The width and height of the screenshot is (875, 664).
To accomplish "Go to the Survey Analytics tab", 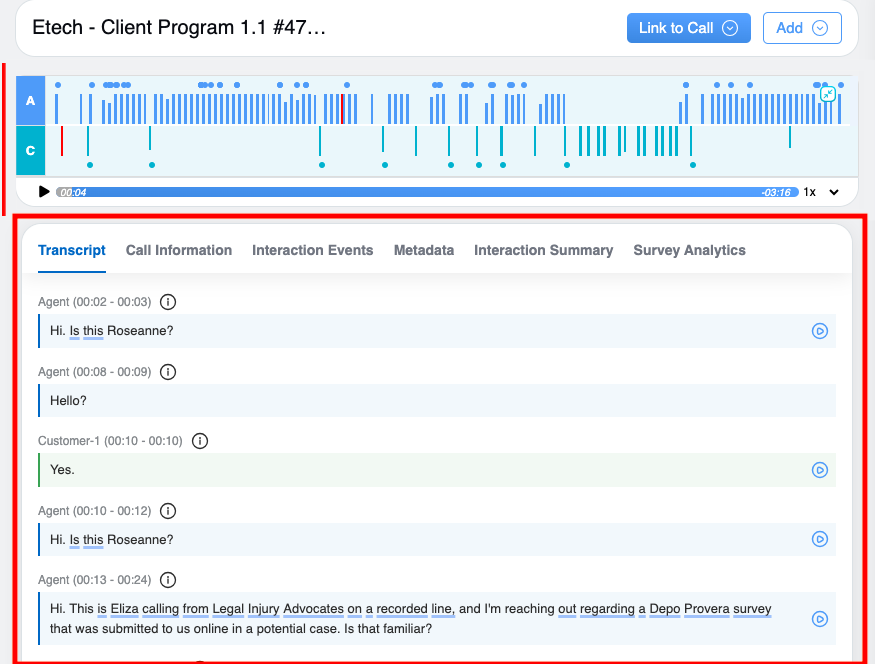I will [689, 250].
